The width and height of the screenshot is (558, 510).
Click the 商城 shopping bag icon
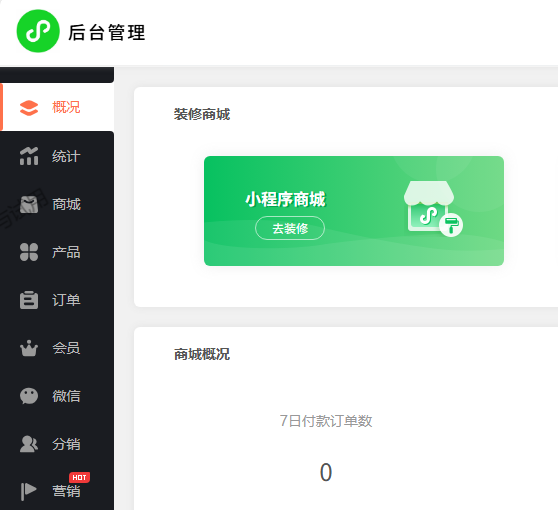click(29, 205)
